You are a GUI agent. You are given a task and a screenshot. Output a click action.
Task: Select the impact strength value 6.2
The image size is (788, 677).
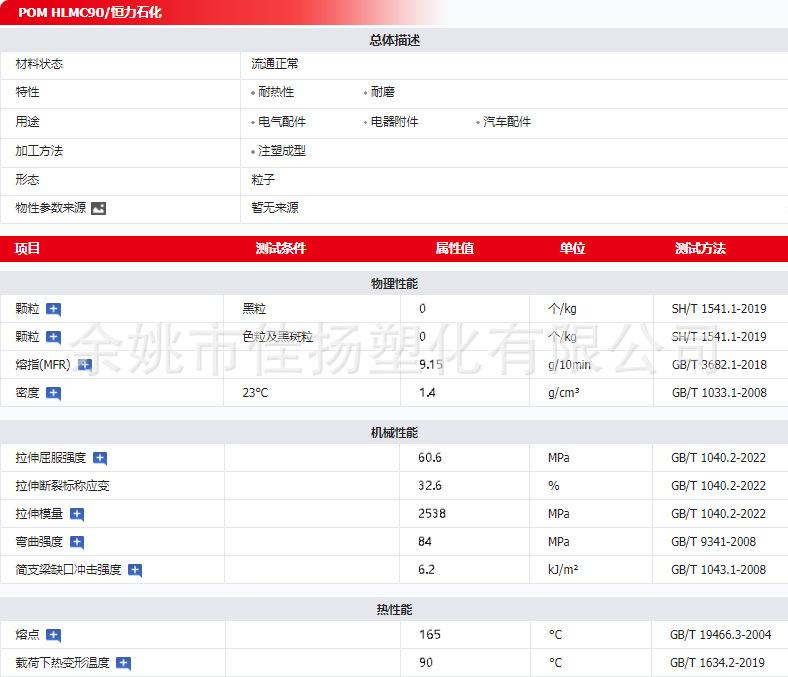426,570
